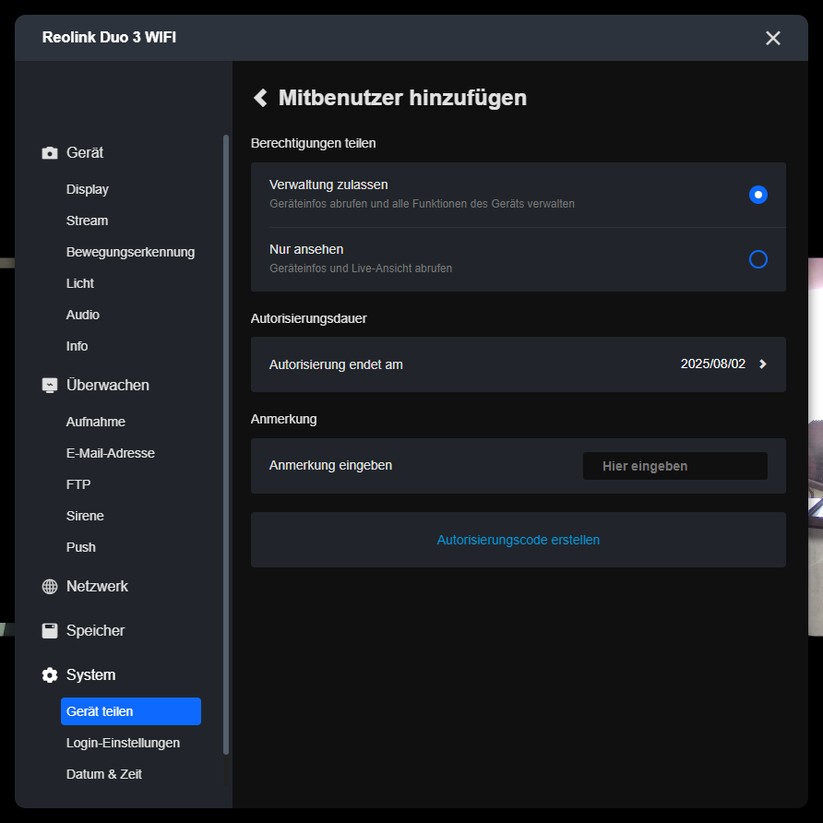Open Login-Einstellungen under System
This screenshot has width=823, height=823.
[x=122, y=742]
